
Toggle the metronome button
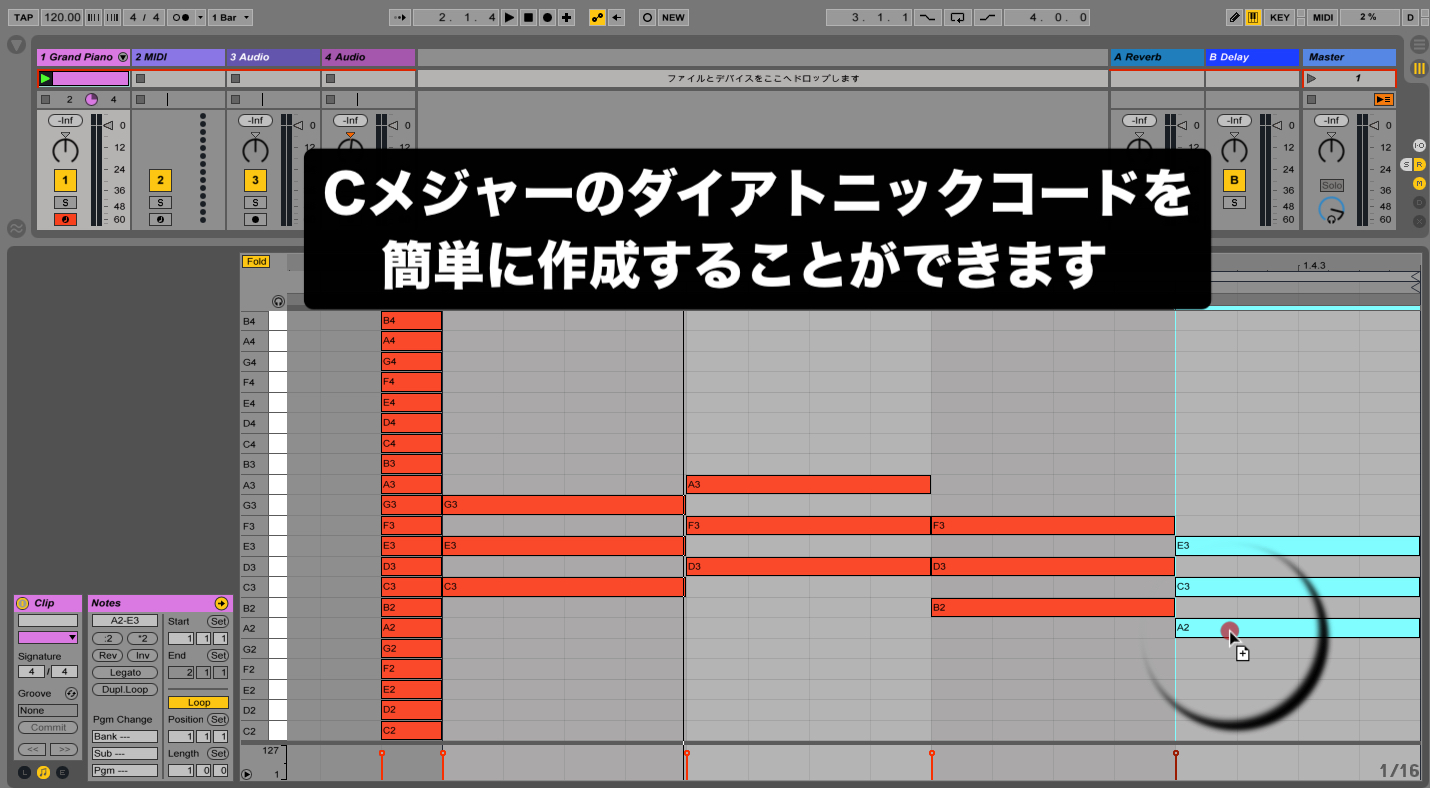(180, 17)
